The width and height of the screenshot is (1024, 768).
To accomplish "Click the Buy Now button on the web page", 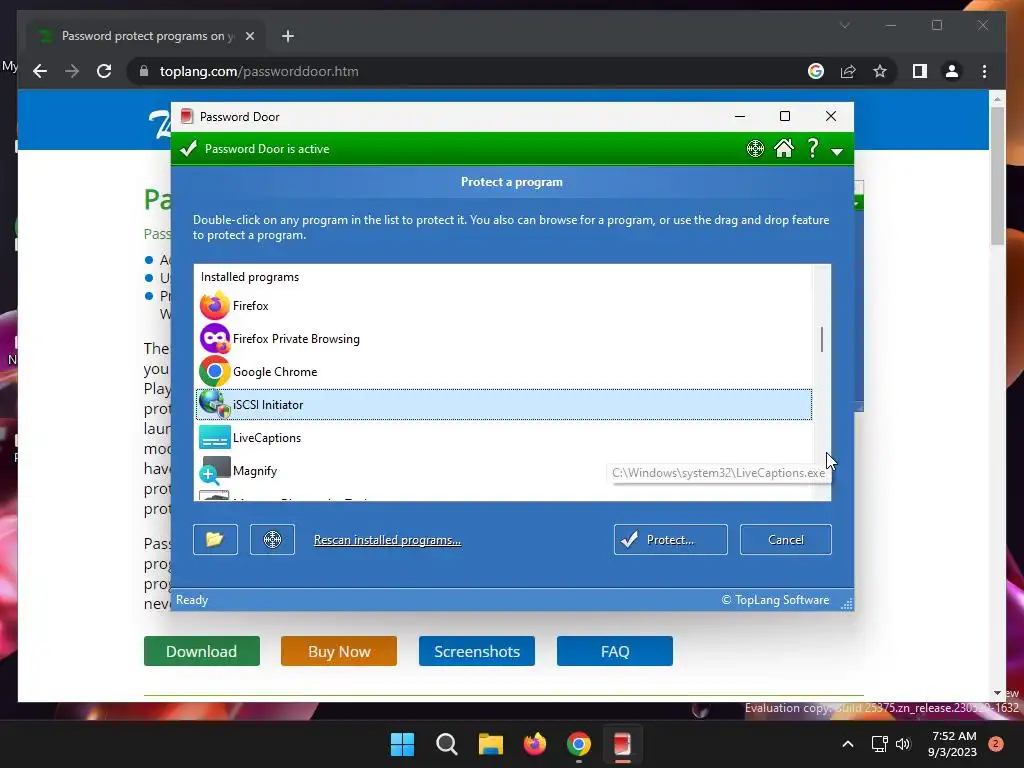I will click(x=339, y=651).
